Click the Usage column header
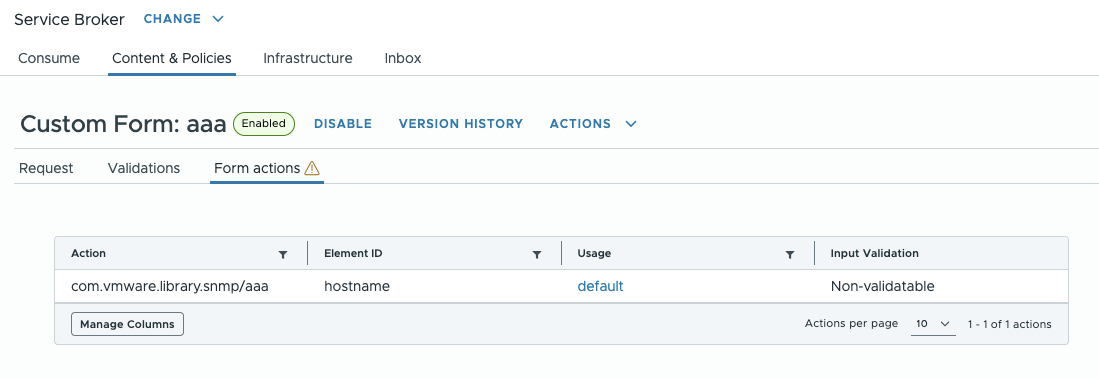1099x379 pixels. click(594, 254)
